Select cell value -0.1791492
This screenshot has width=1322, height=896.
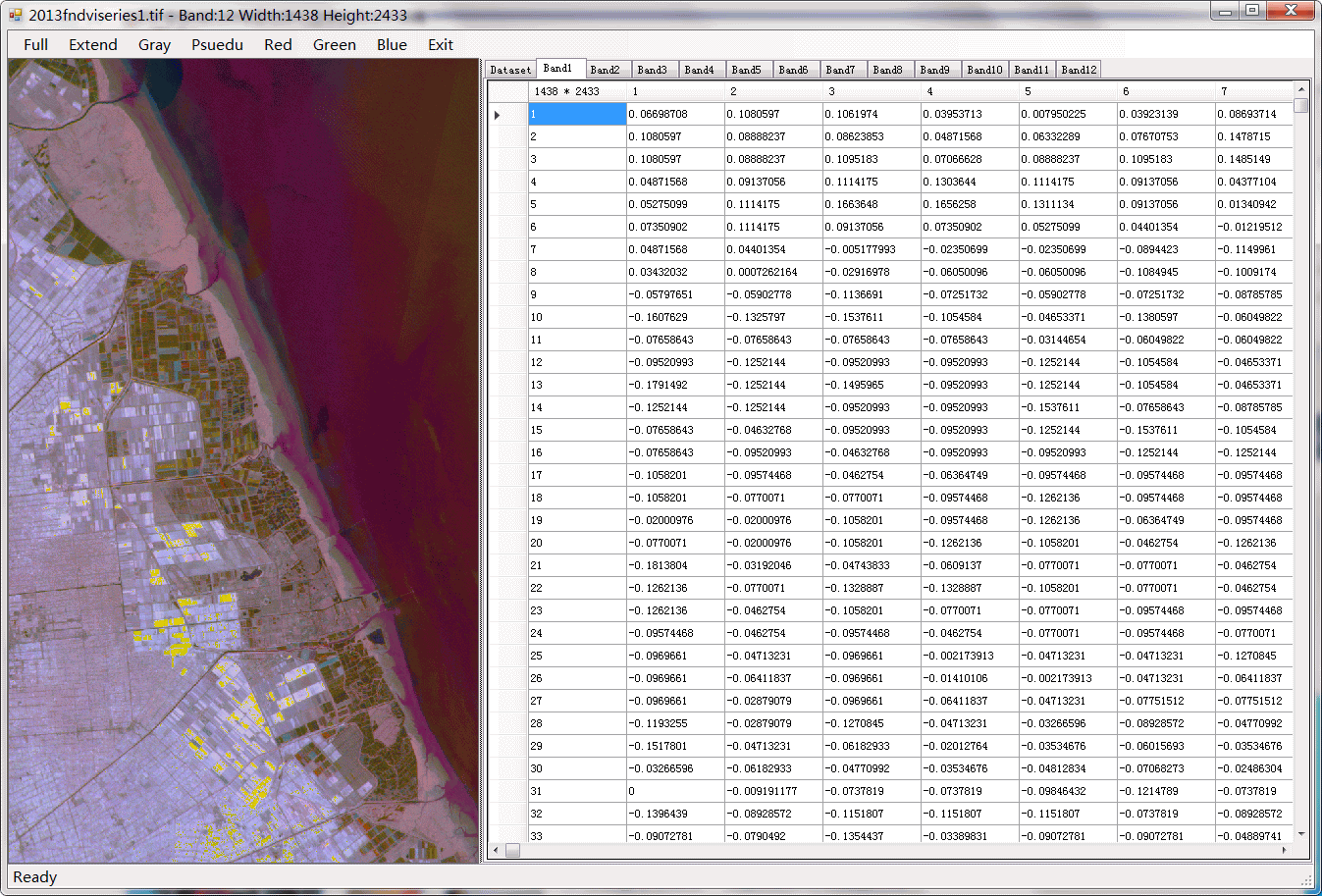point(675,385)
